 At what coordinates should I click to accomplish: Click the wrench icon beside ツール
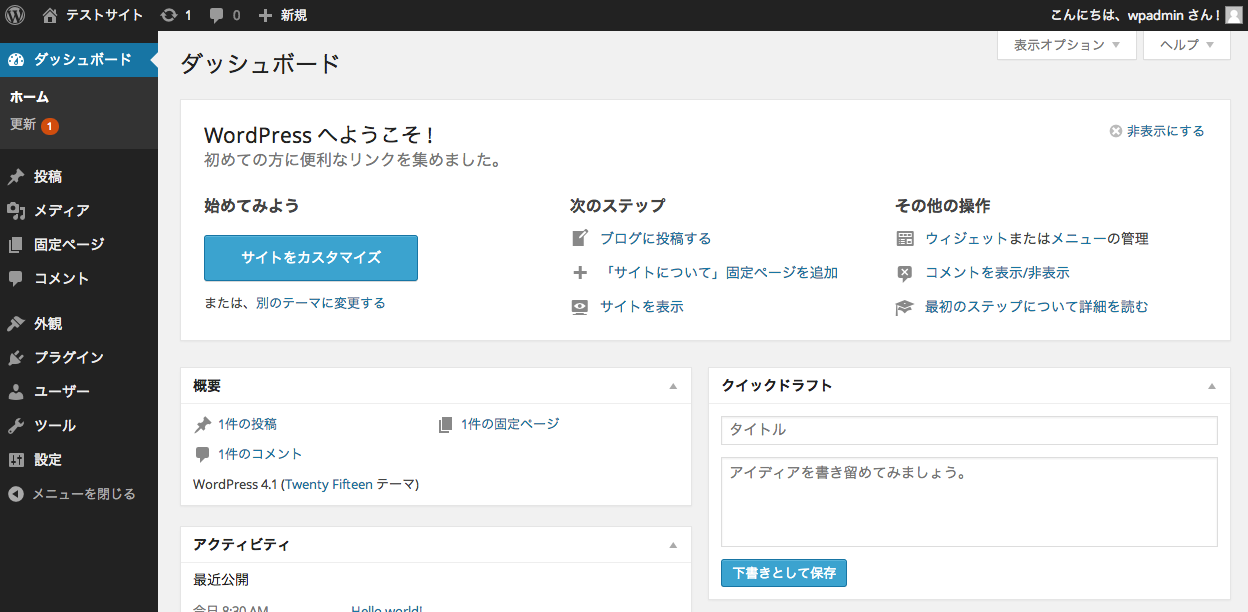point(15,426)
